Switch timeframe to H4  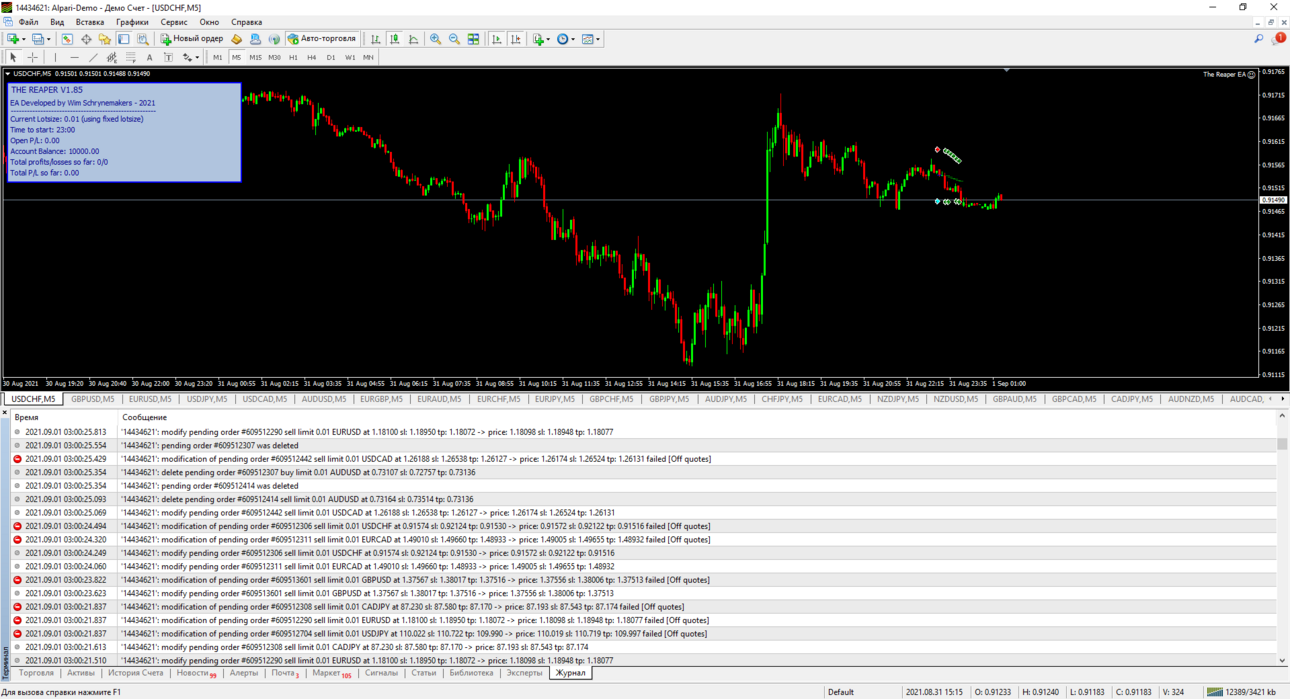(x=312, y=57)
